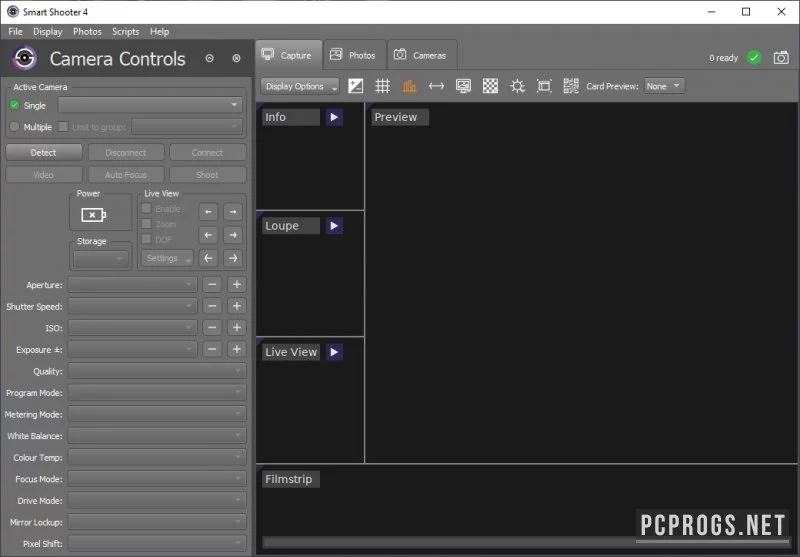The height and width of the screenshot is (557, 800).
Task: Click the monitor image display icon
Action: click(463, 86)
